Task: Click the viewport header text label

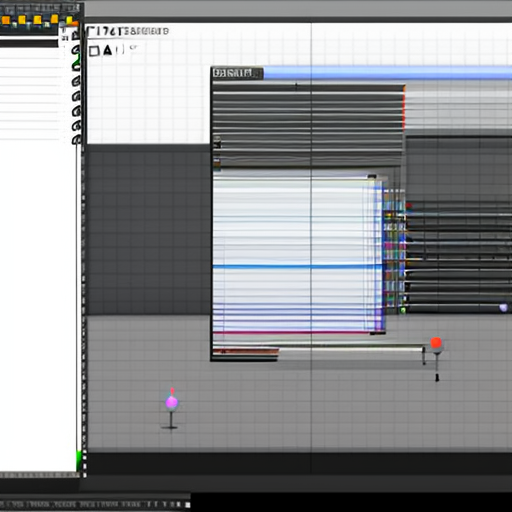Action: click(128, 31)
